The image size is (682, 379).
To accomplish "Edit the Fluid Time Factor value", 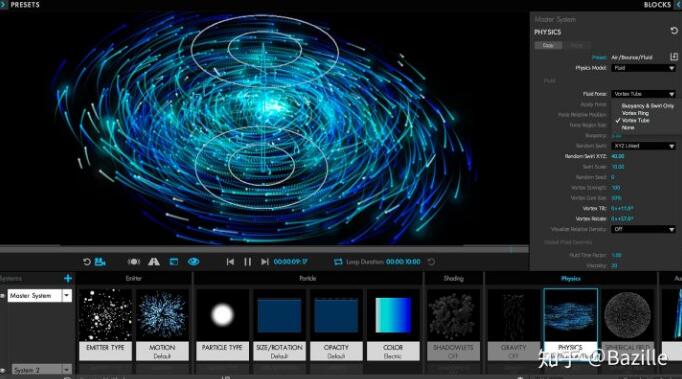I will [x=616, y=255].
